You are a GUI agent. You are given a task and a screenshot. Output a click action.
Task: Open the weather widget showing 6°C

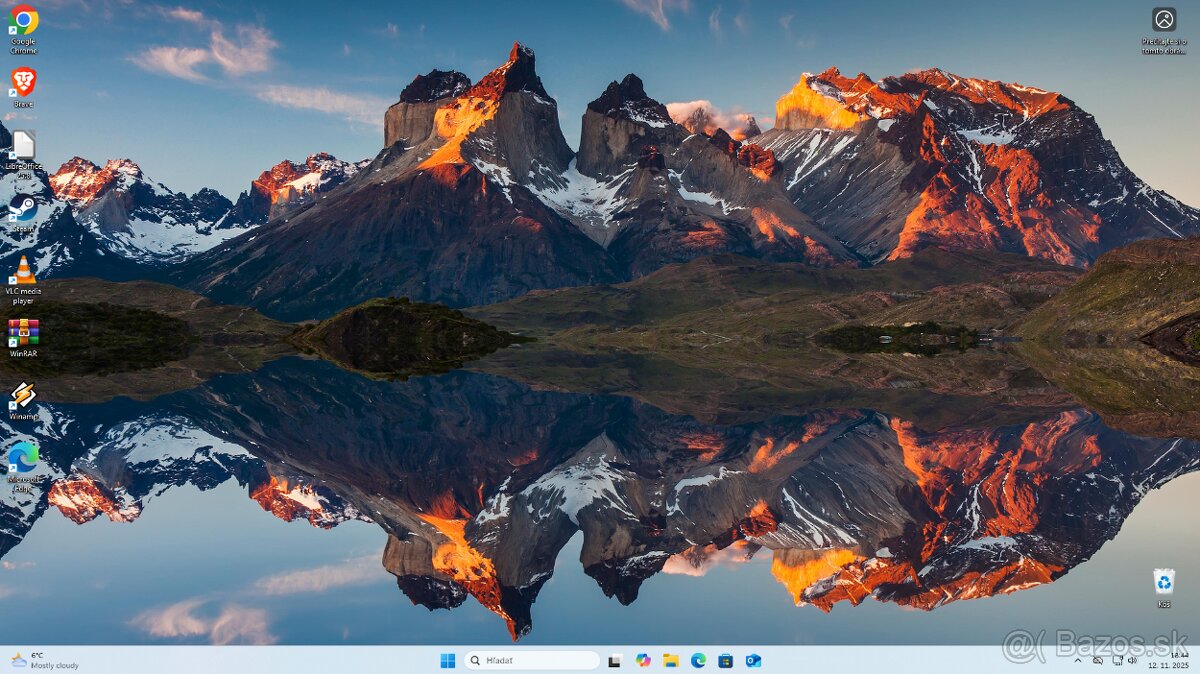click(45, 661)
